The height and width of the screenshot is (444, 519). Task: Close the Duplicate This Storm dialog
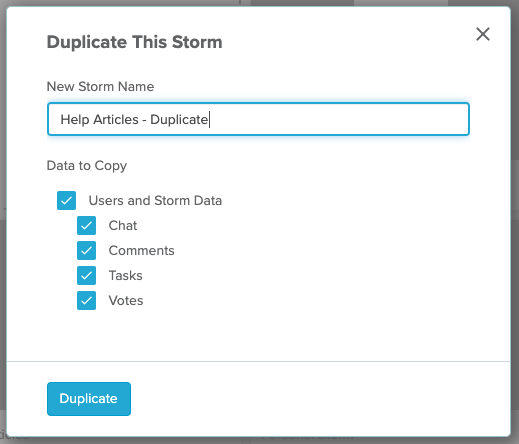(483, 34)
